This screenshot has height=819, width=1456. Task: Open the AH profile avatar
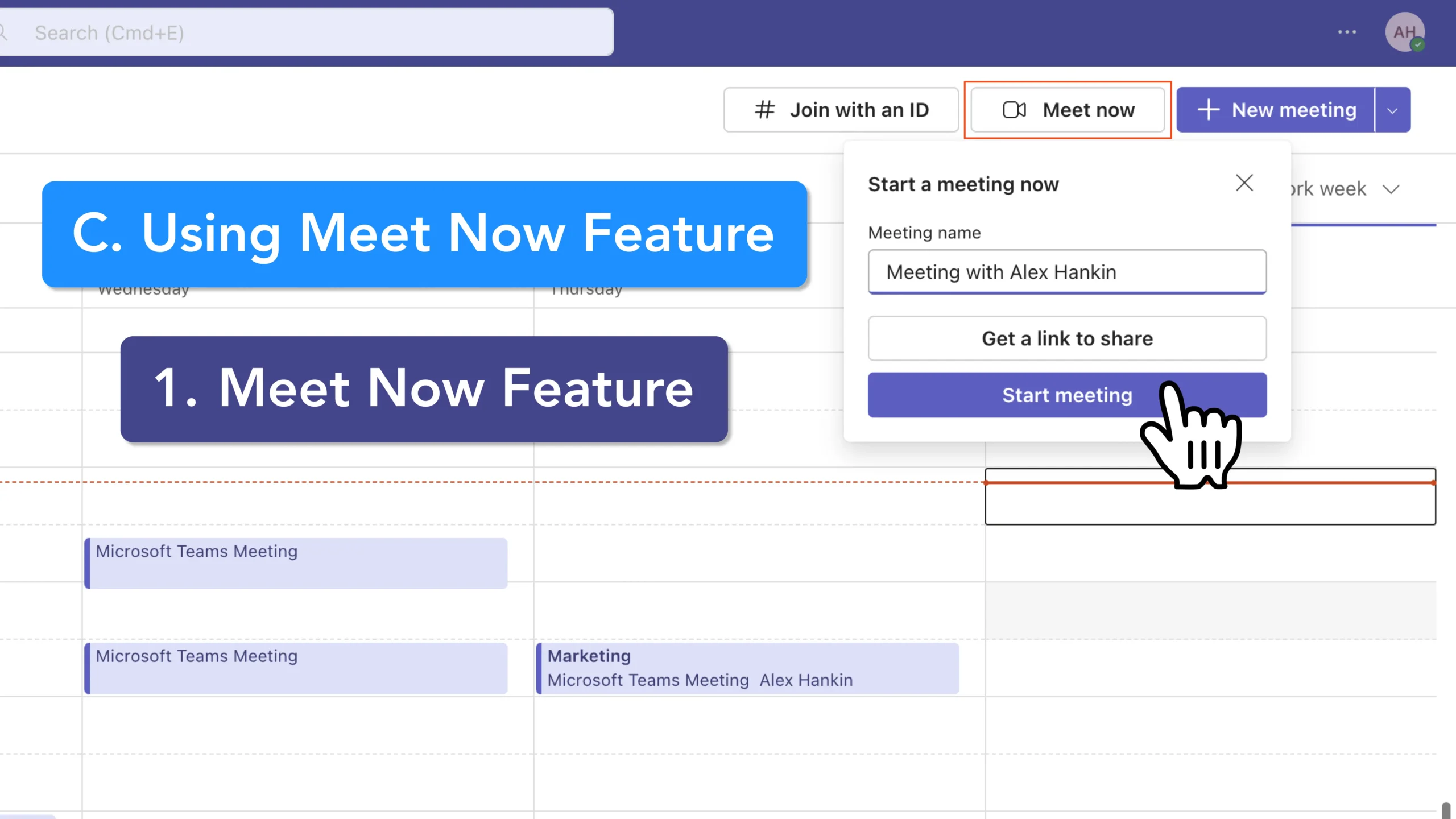pos(1404,32)
